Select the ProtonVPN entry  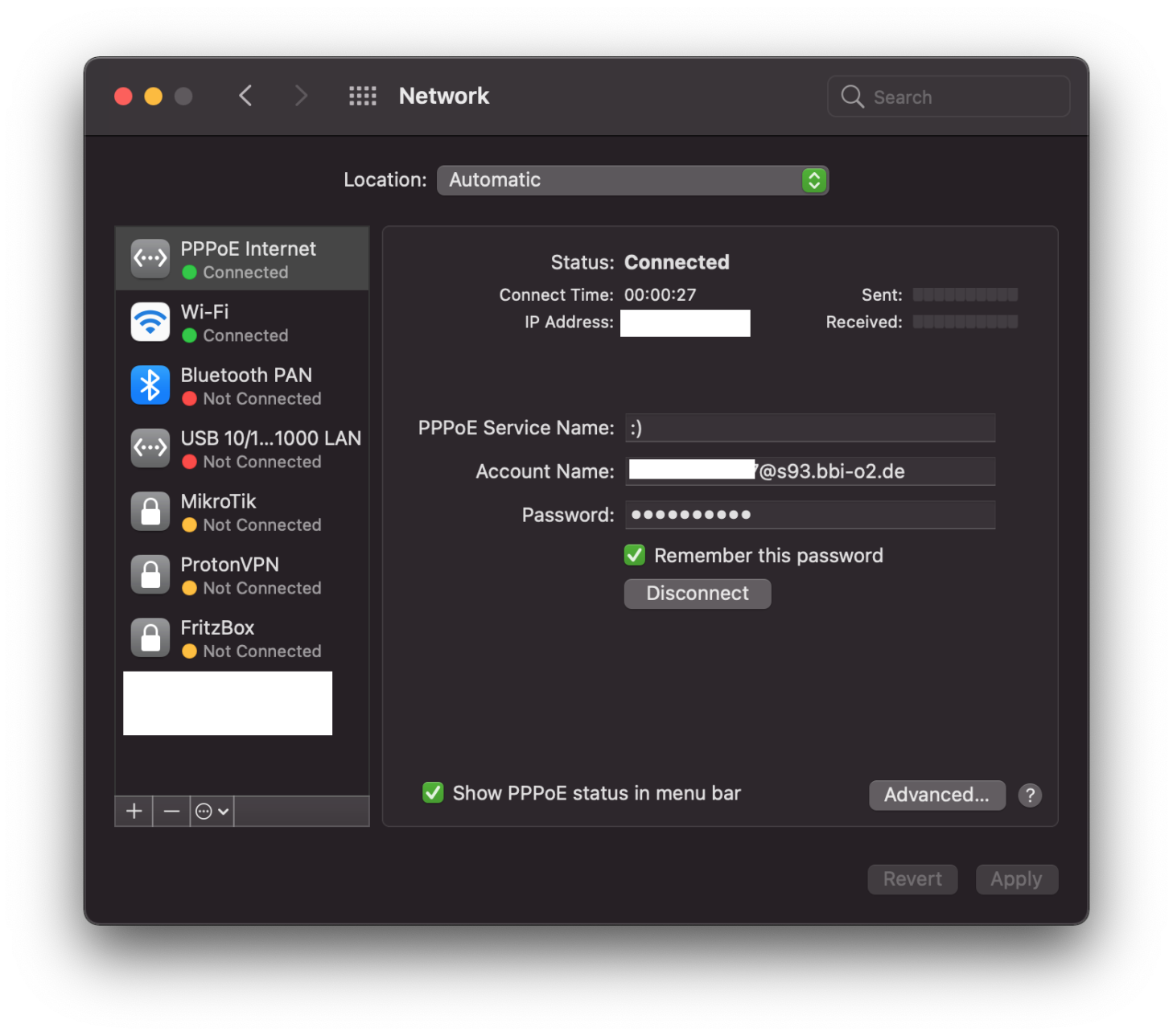coord(242,574)
